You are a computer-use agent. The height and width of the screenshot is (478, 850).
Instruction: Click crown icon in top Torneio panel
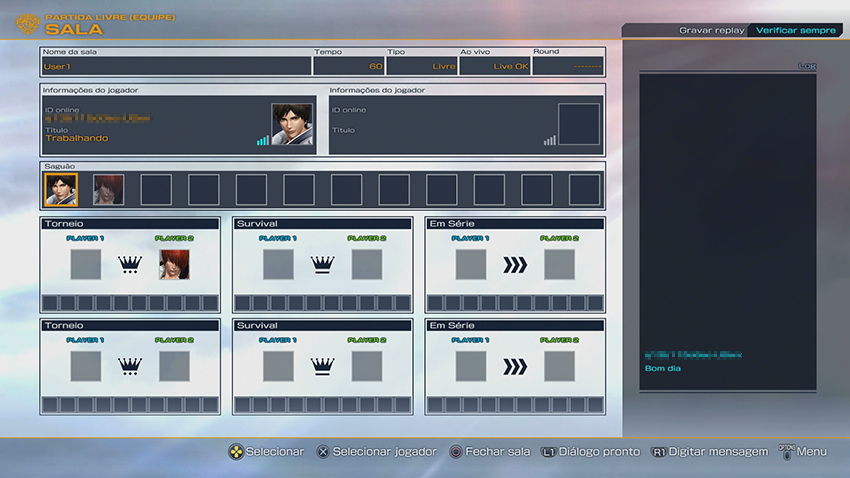[130, 264]
